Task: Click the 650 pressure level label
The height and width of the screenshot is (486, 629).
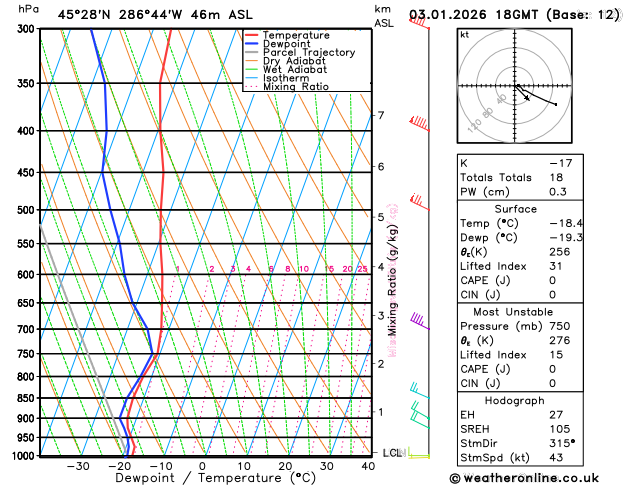Action: 28,303
